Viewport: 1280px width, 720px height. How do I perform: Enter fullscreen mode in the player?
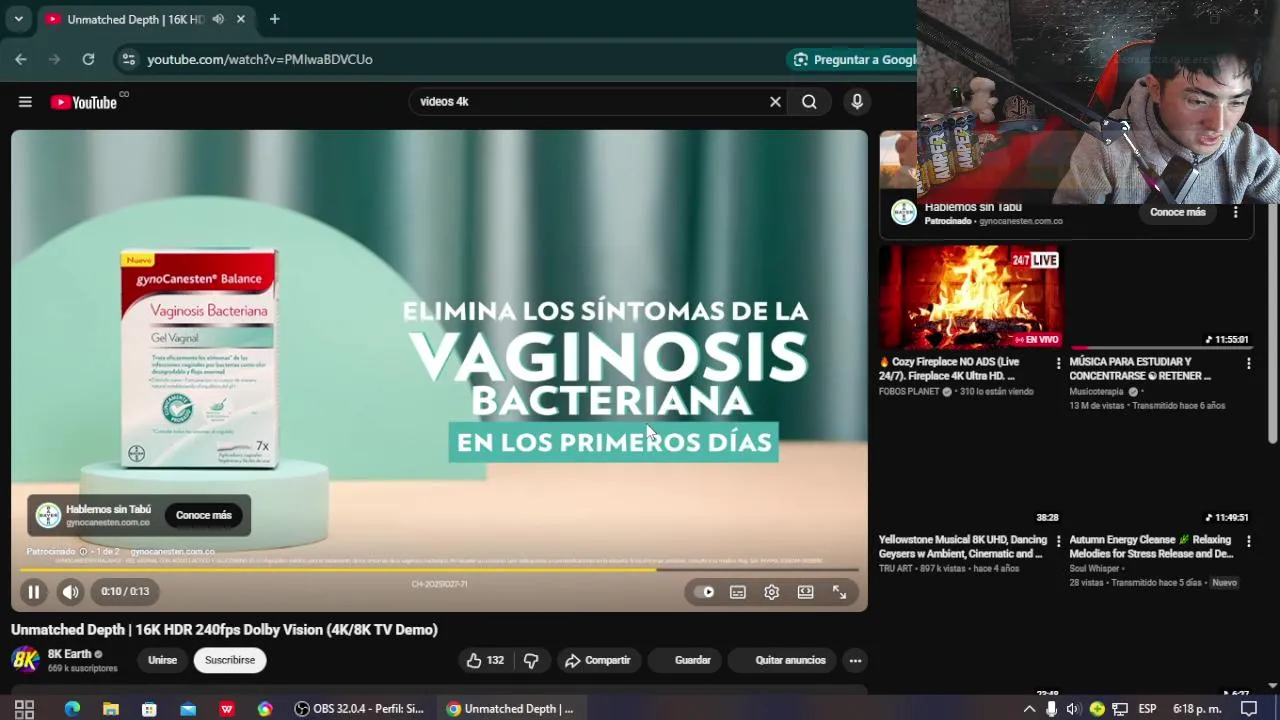tap(839, 592)
